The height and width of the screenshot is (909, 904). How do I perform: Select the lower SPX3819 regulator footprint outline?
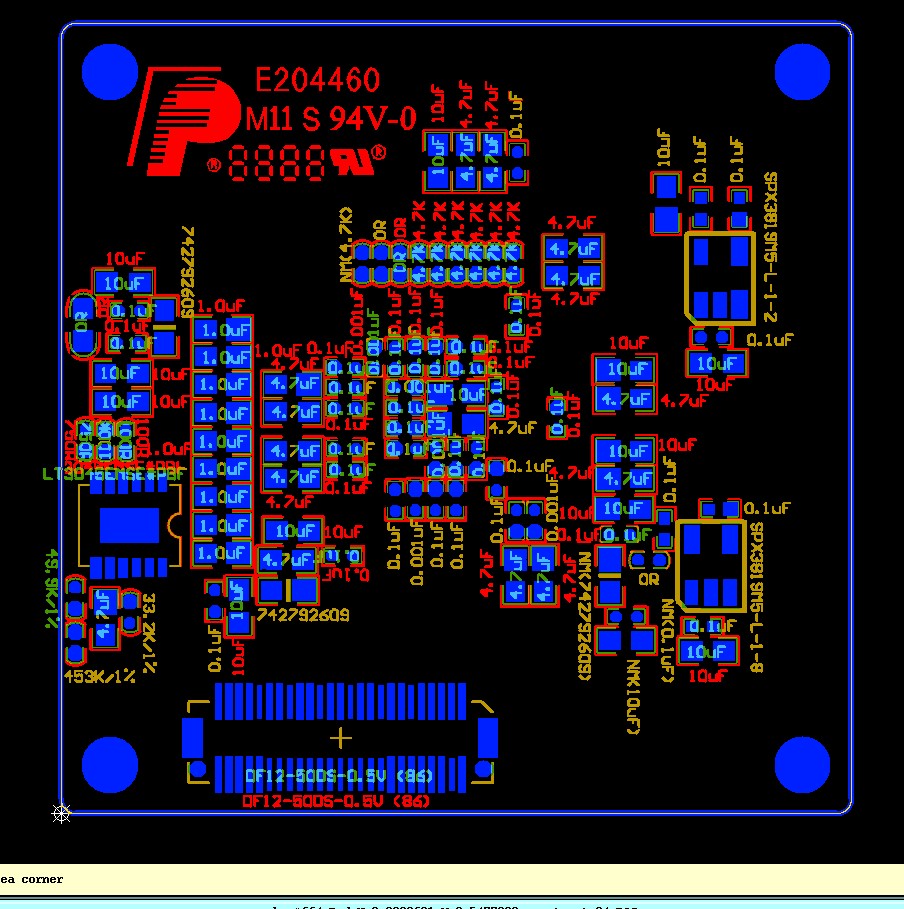tap(711, 566)
